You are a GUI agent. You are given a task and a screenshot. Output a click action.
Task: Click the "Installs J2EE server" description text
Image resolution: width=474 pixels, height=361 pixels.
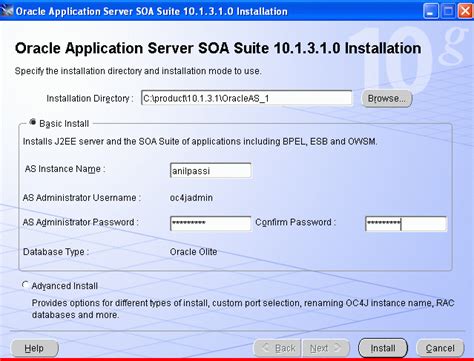click(200, 141)
